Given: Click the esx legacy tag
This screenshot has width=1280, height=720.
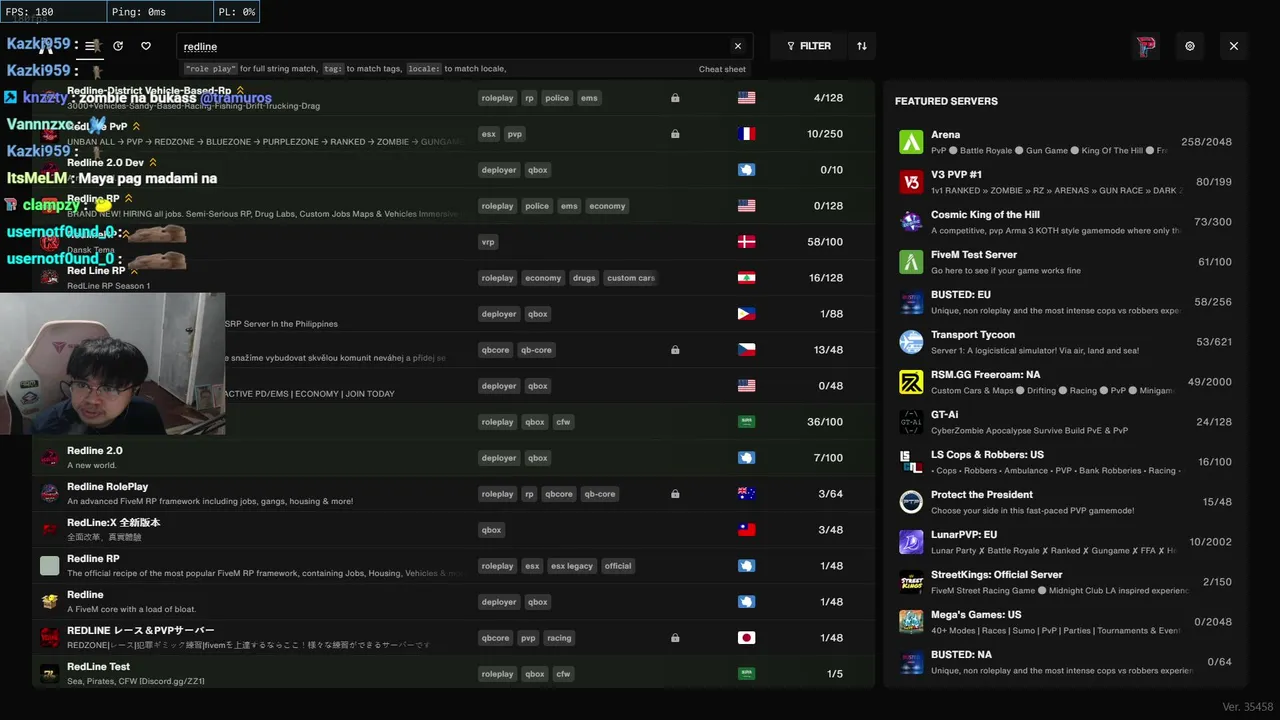Looking at the screenshot, I should [x=572, y=566].
